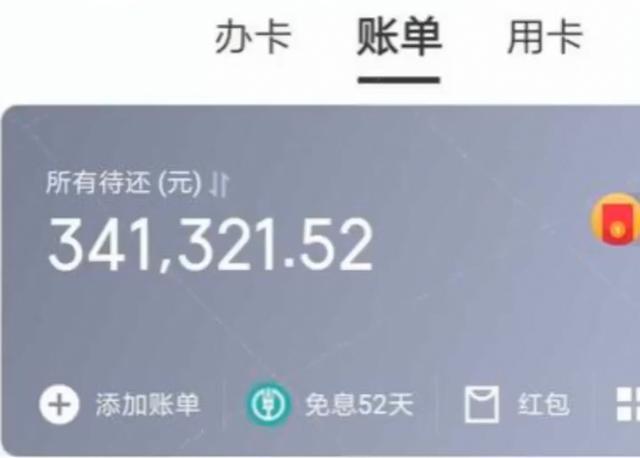Tap the 341,321.52 outstanding amount

tap(211, 245)
